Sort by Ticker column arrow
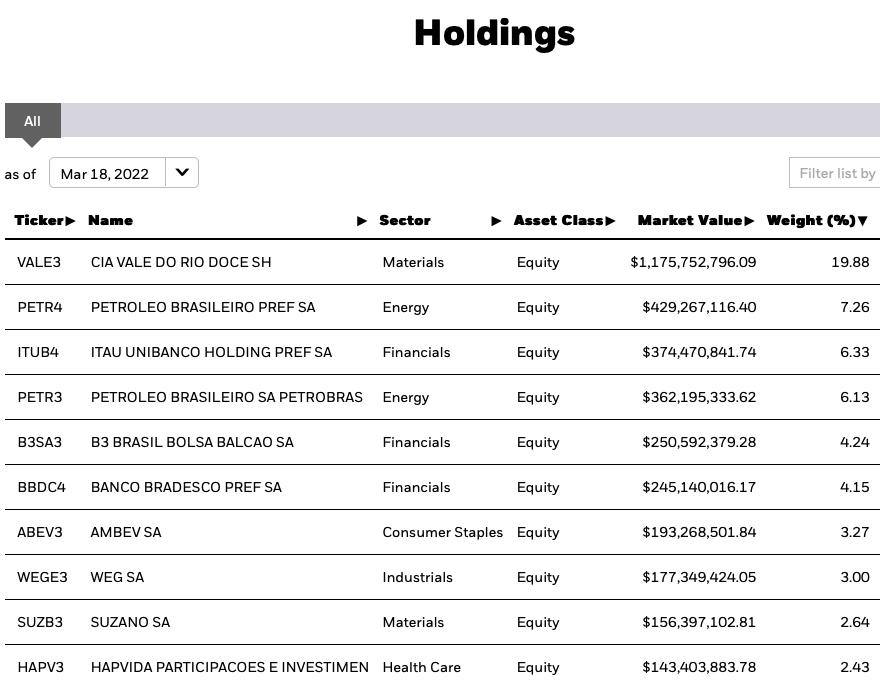The image size is (880, 687). click(x=70, y=221)
